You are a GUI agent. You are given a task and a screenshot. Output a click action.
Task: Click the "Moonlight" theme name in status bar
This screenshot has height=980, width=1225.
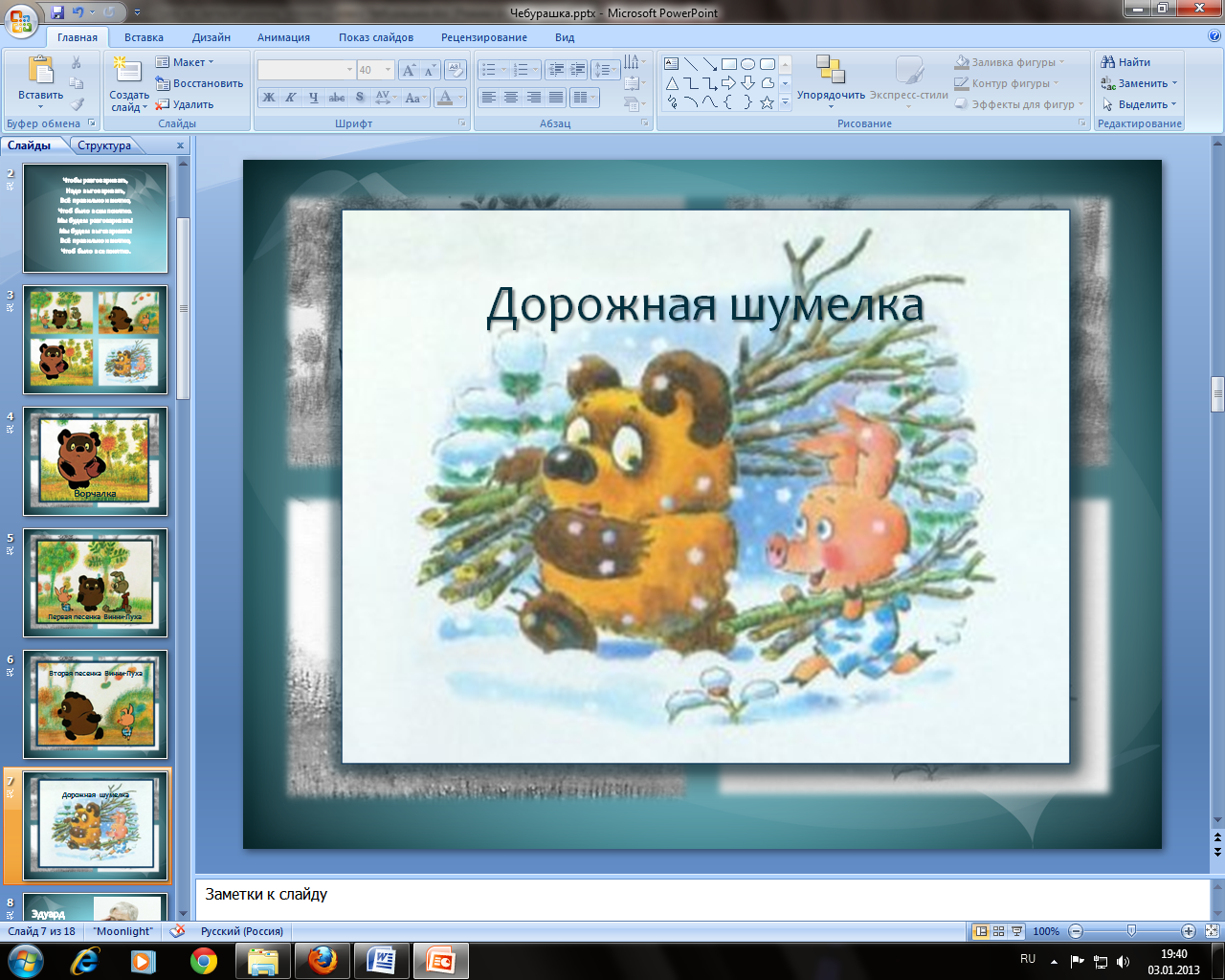(123, 931)
